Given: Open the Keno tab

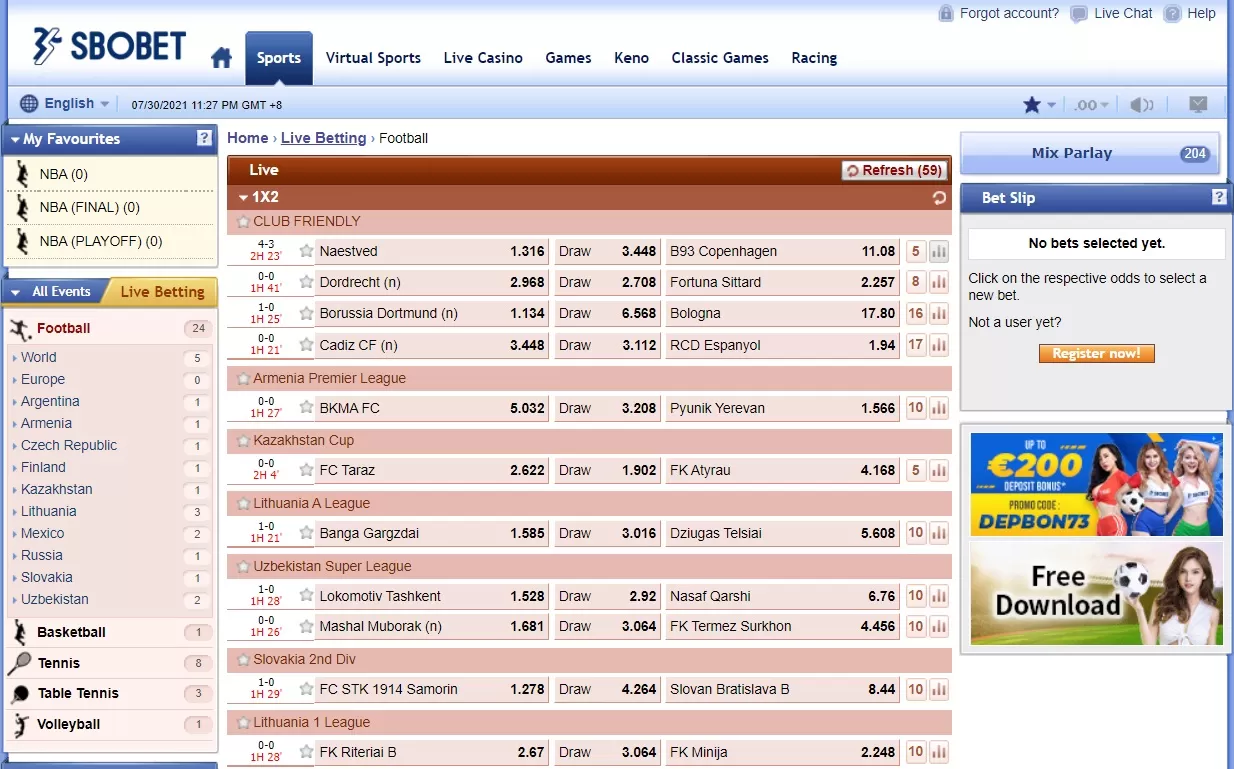Looking at the screenshot, I should [x=631, y=58].
